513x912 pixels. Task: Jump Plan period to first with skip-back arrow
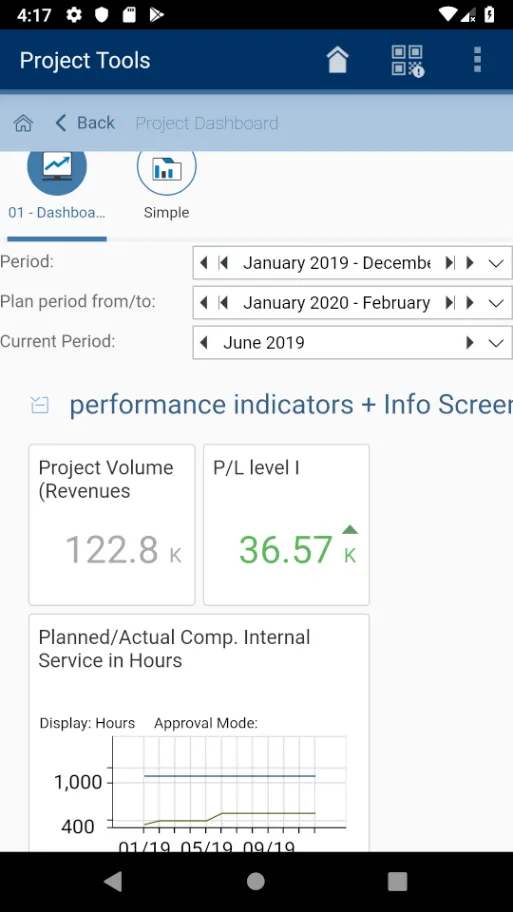point(223,302)
